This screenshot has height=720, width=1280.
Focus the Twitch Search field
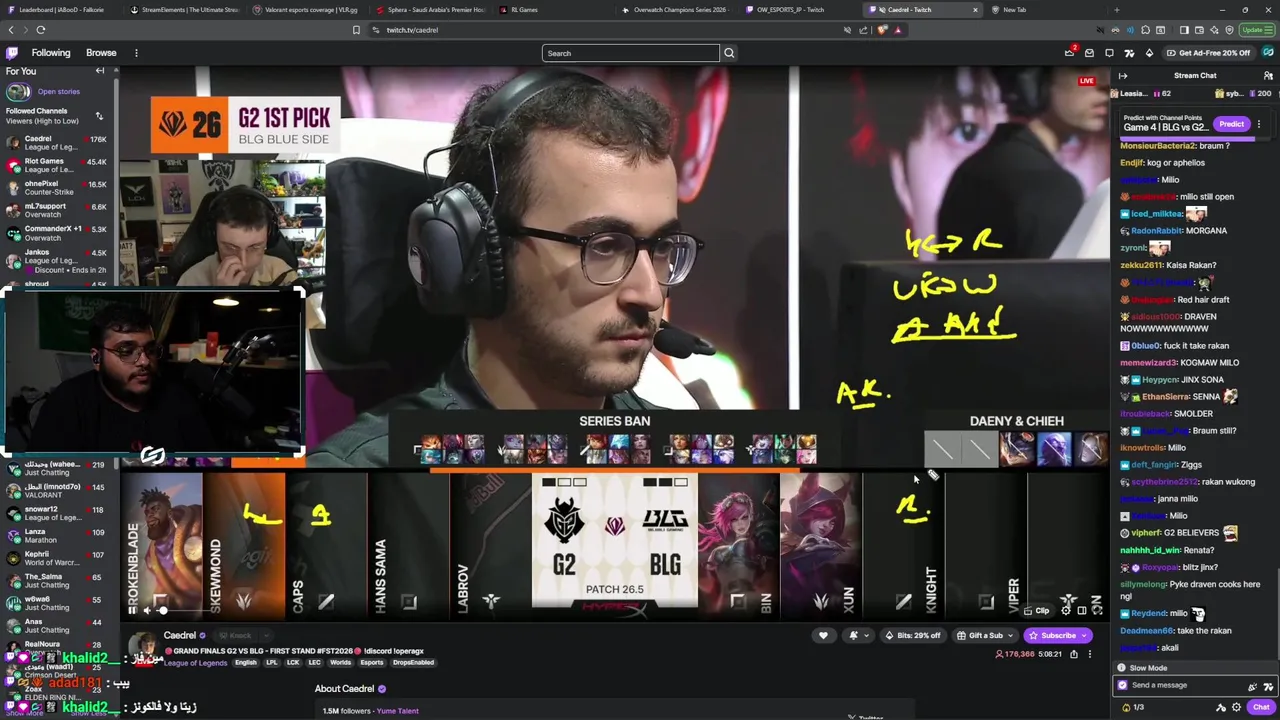pos(630,53)
